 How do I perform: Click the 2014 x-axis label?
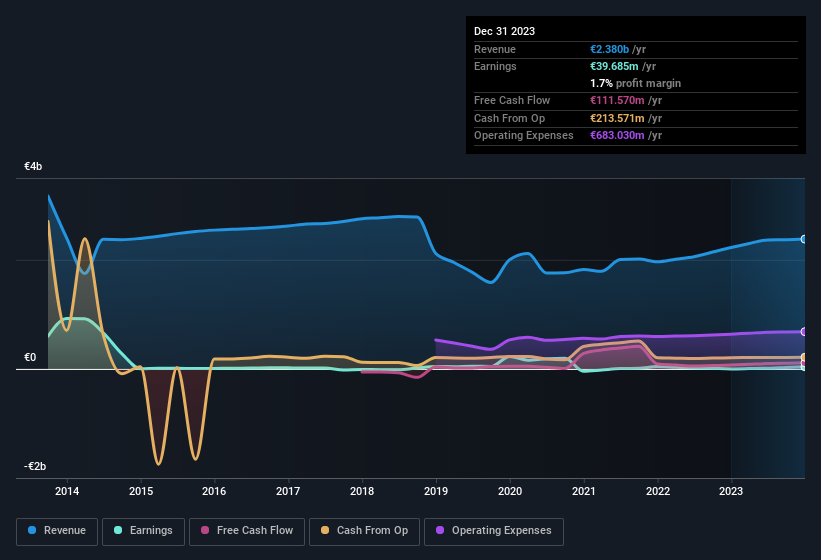click(67, 491)
